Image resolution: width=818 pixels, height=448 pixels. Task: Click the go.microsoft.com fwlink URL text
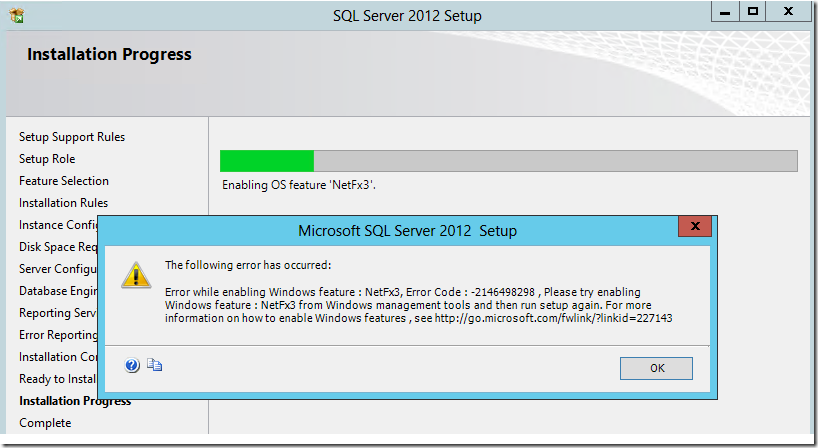(554, 318)
